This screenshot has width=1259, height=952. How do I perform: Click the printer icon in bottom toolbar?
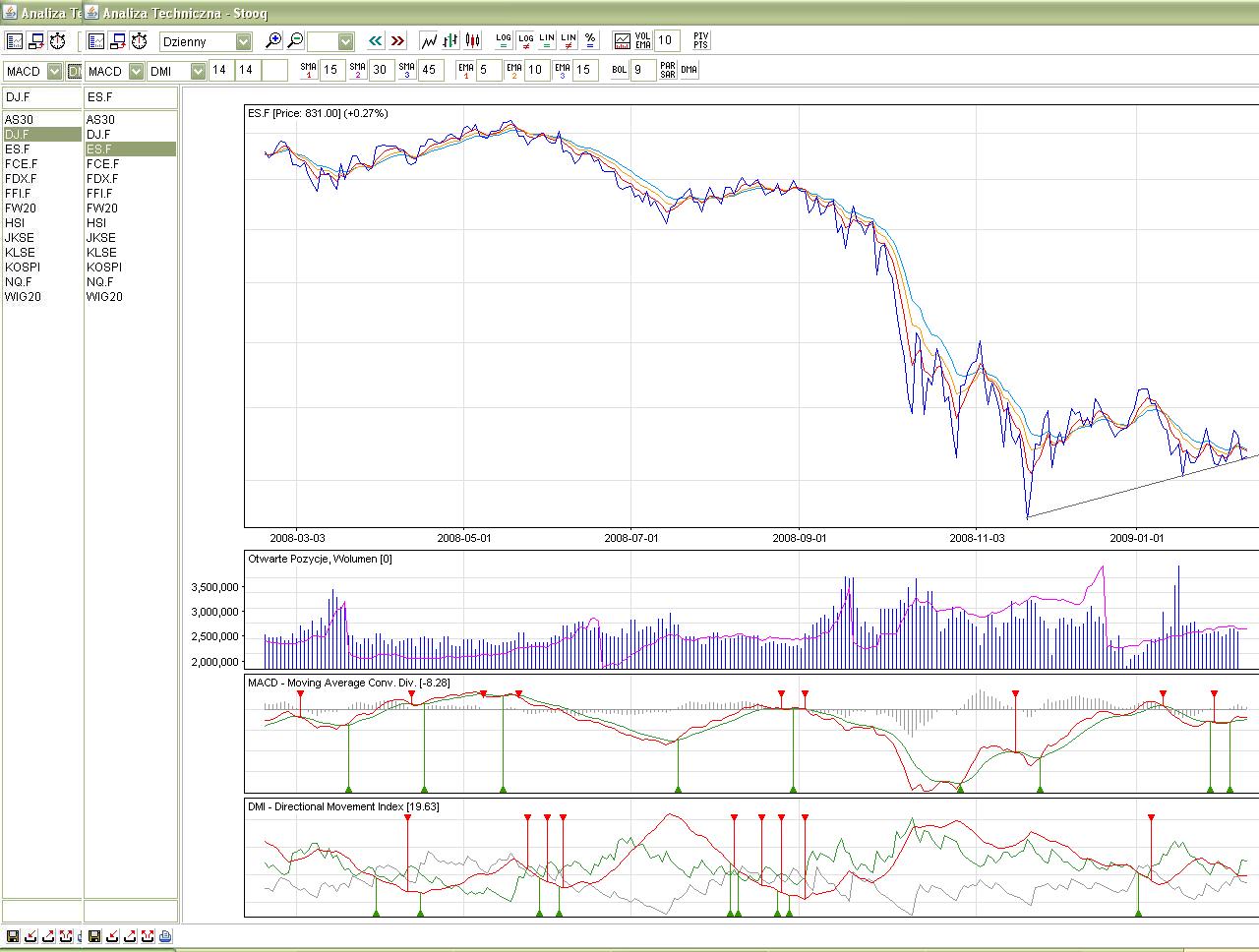(x=165, y=936)
